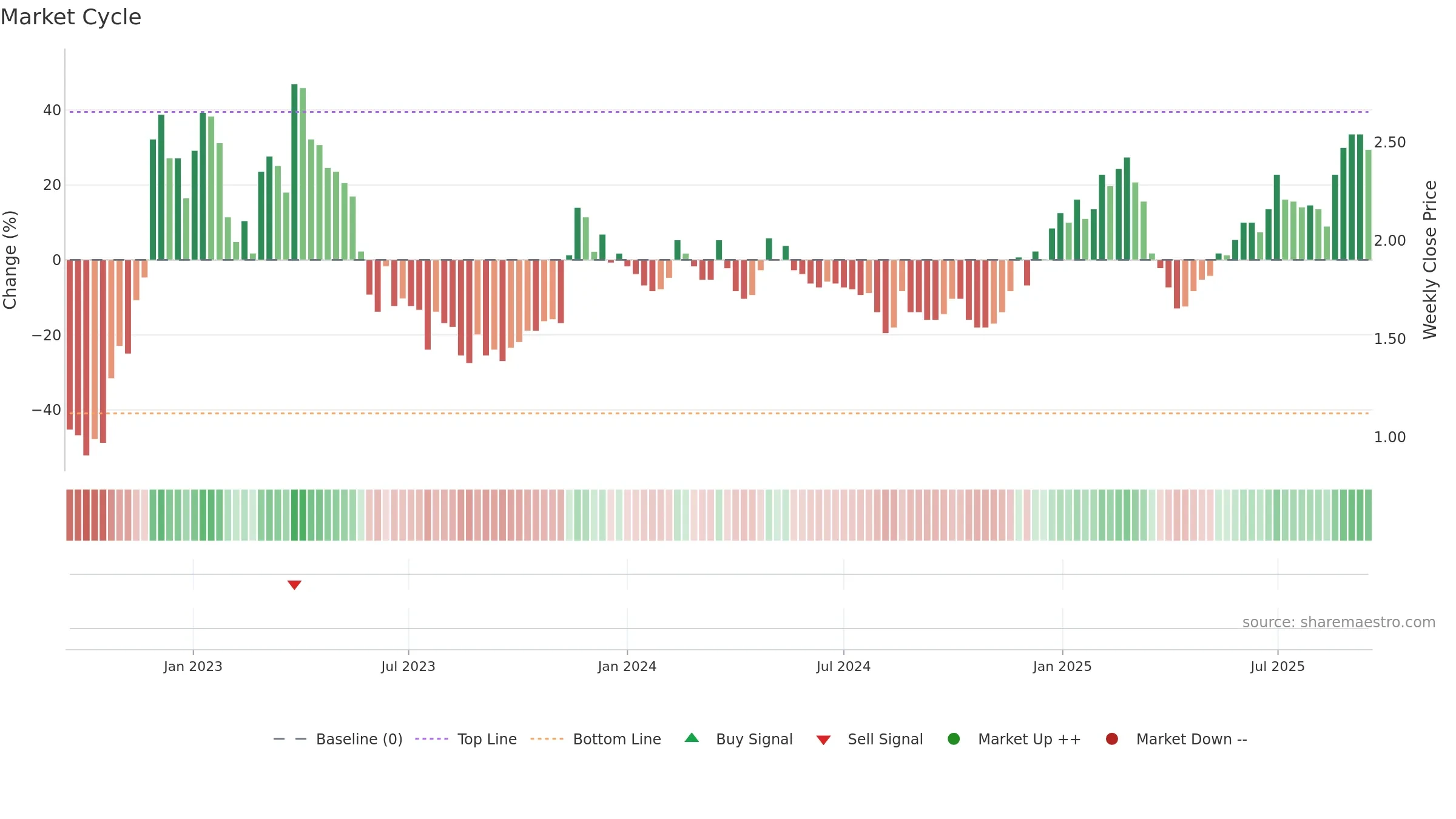This screenshot has width=1456, height=819.
Task: Click the 2.00 price tick on right axis
Action: pos(1390,241)
